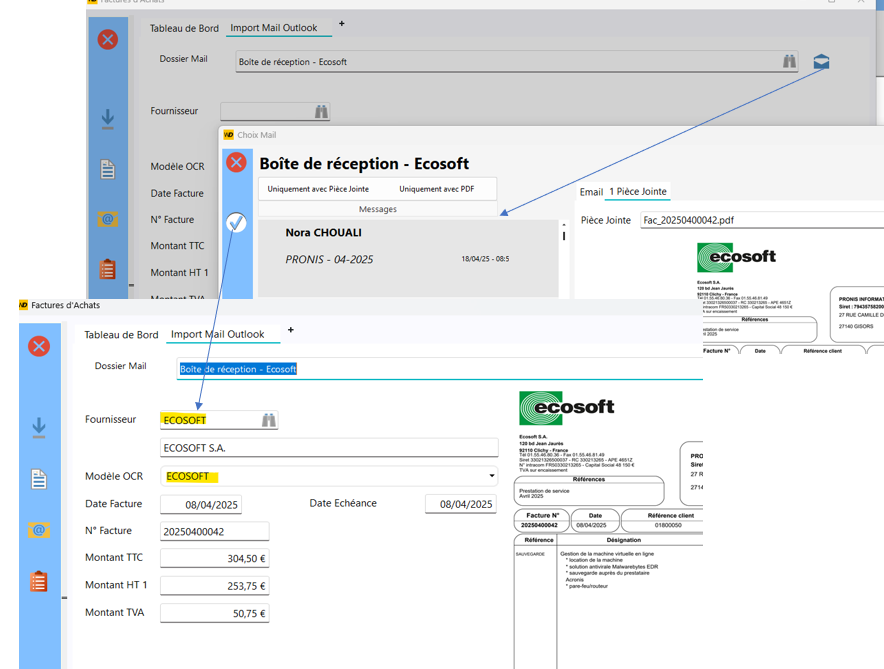This screenshot has height=669, width=884.
Task: Close front Factures d'Achats with red X icon
Action: point(39,346)
